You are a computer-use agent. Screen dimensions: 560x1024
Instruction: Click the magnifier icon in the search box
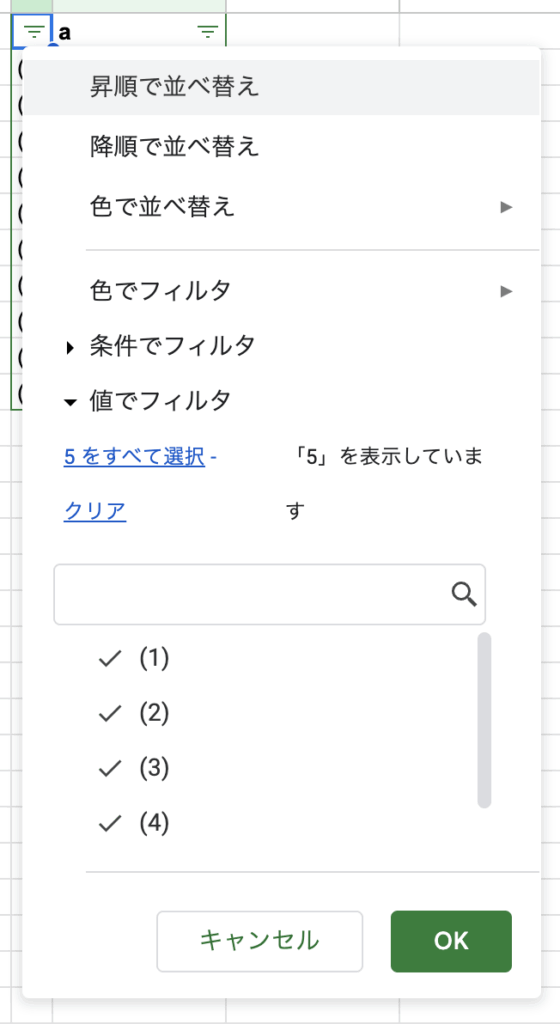464,594
